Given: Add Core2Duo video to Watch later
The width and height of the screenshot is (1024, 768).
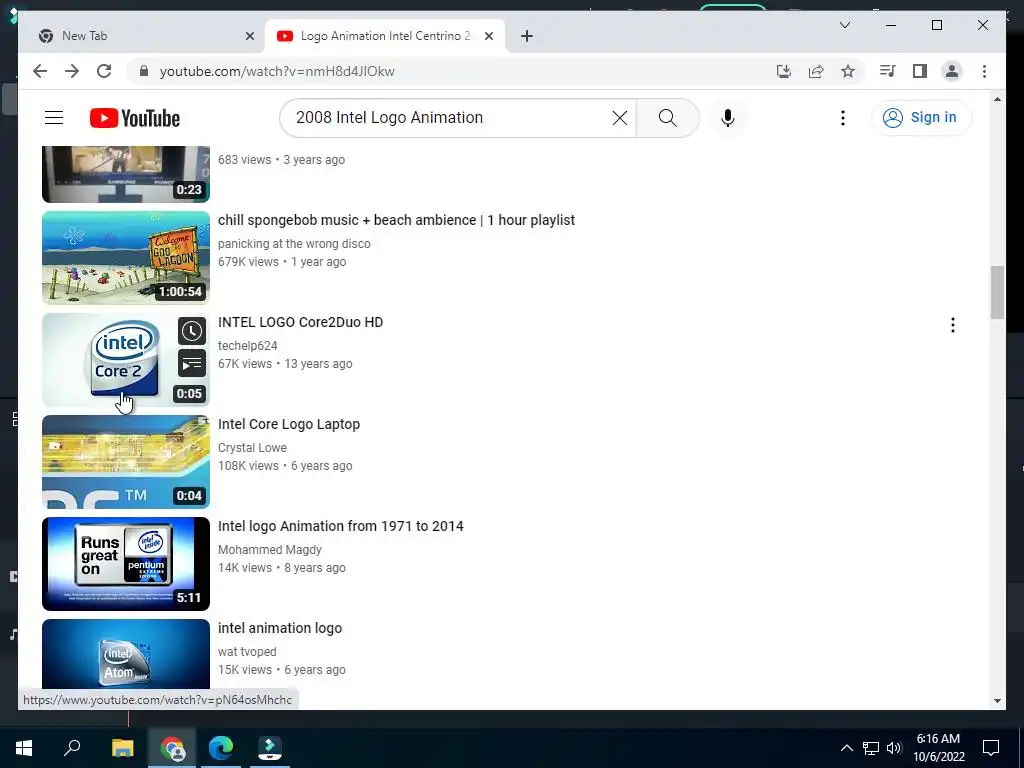Looking at the screenshot, I should click(x=191, y=331).
